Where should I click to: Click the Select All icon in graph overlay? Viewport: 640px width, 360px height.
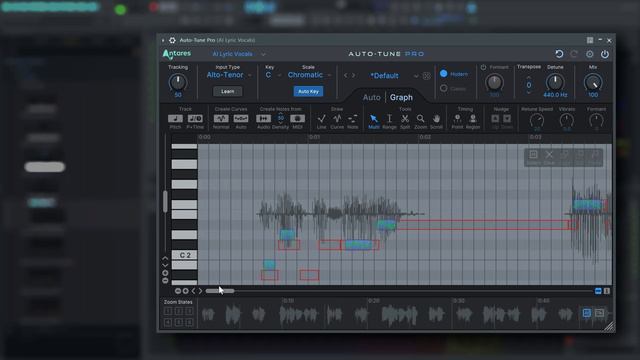(533, 155)
